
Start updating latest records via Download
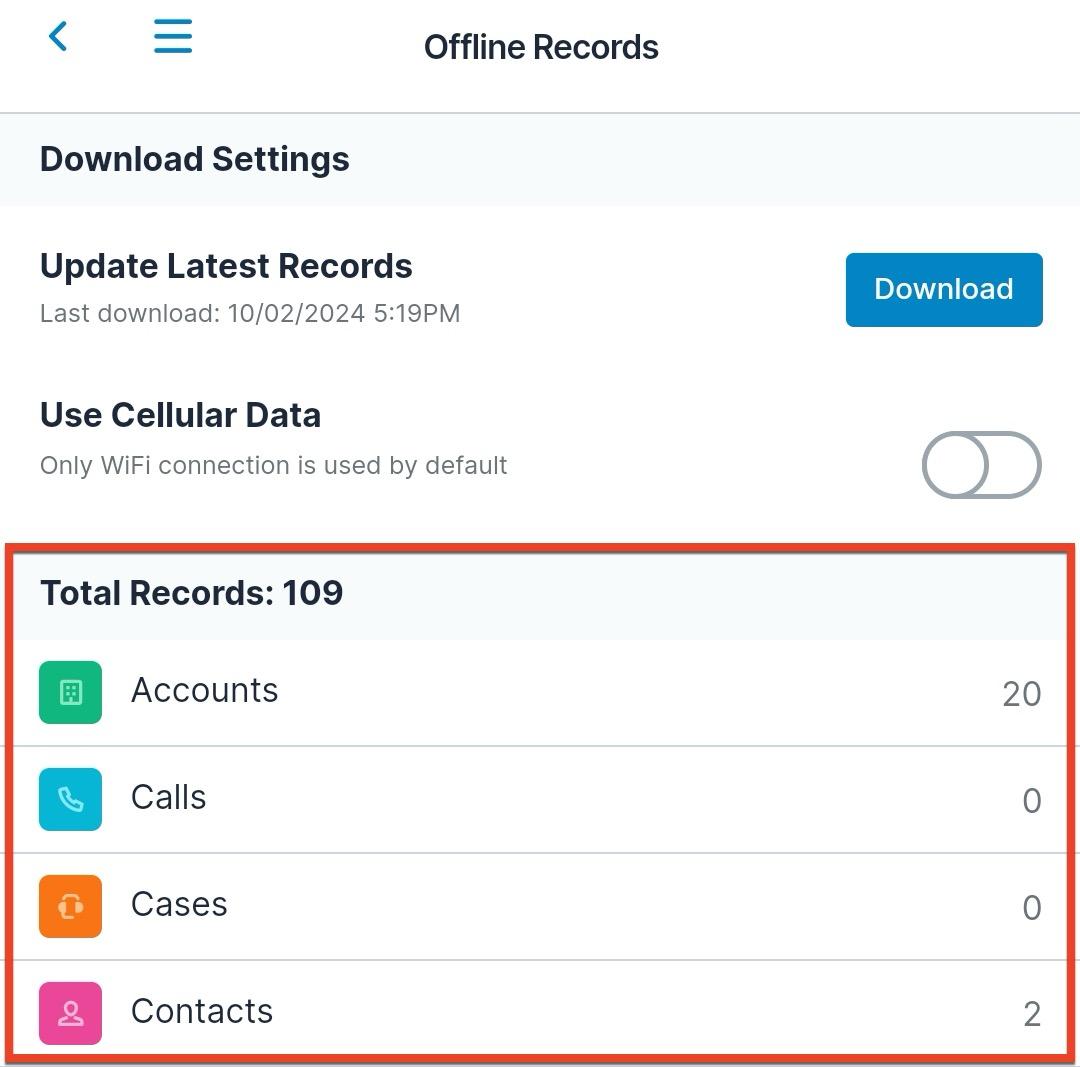coord(943,289)
